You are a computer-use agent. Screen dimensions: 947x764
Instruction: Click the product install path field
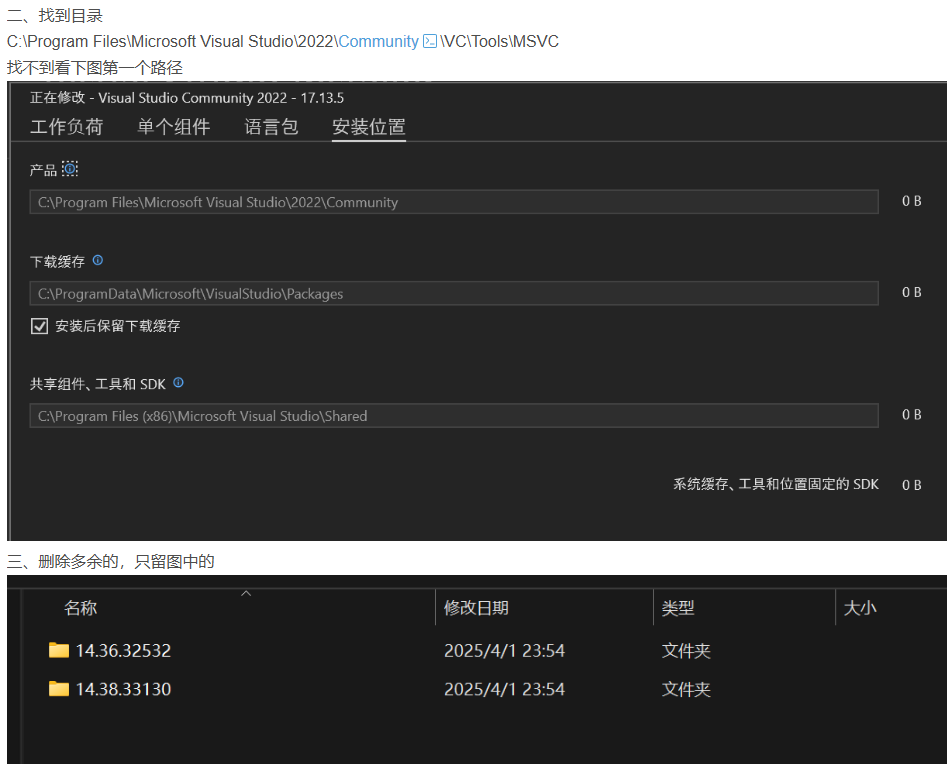pos(454,202)
